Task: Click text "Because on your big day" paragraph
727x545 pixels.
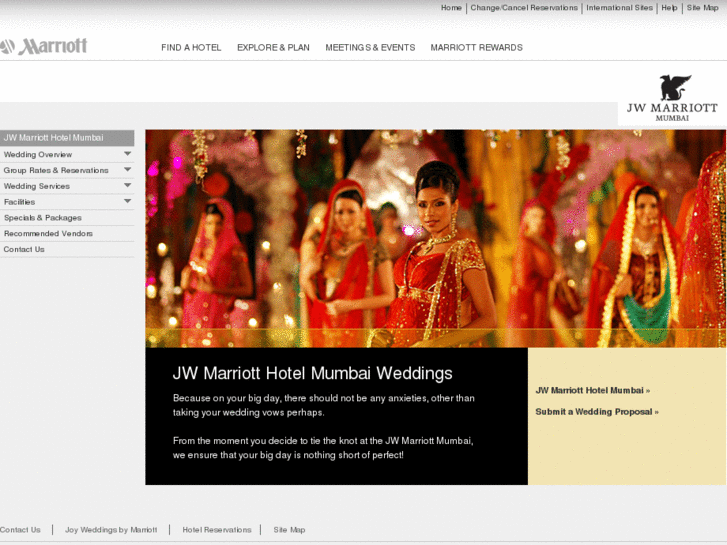Action: (x=324, y=405)
